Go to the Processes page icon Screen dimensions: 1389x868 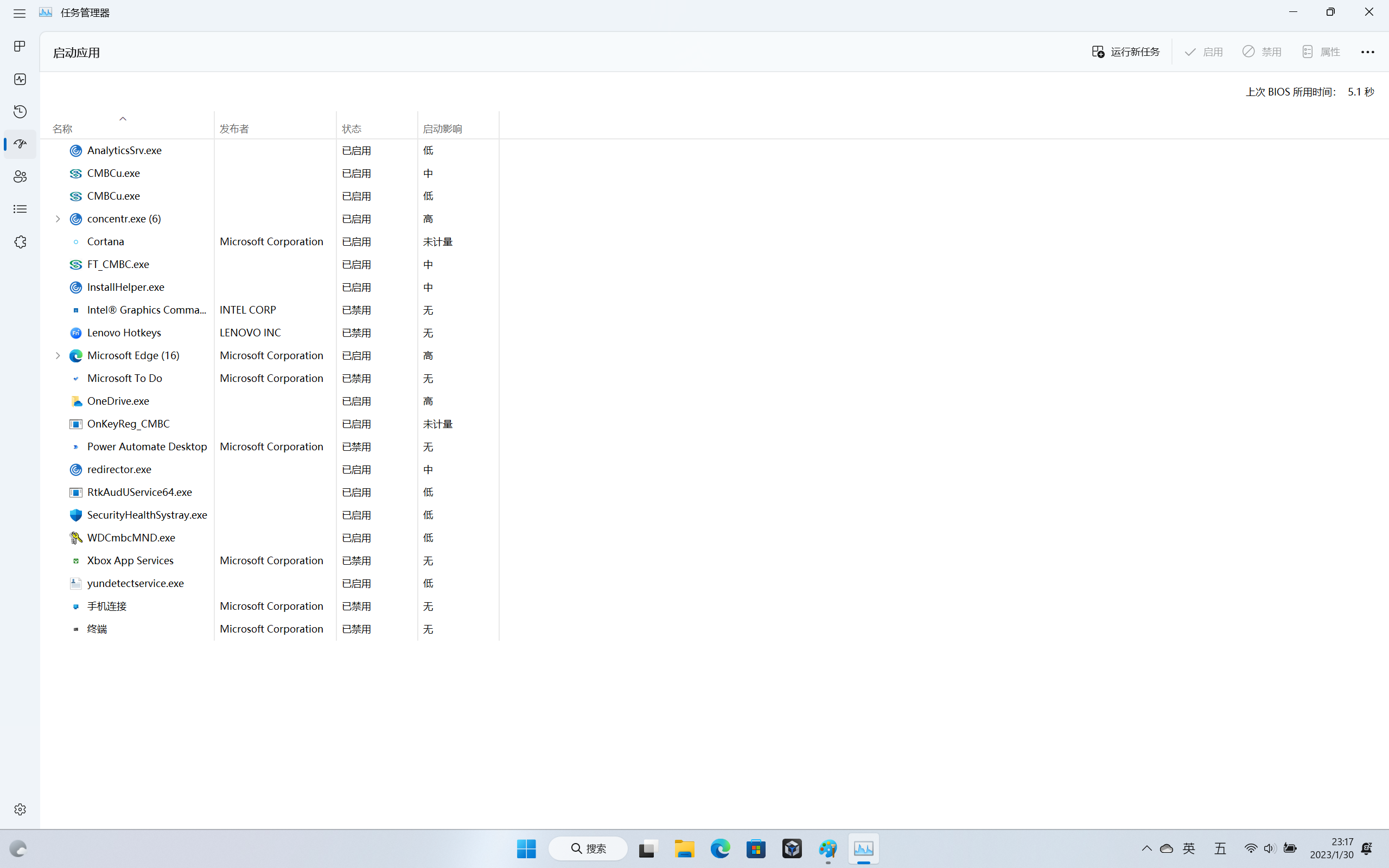[20, 46]
